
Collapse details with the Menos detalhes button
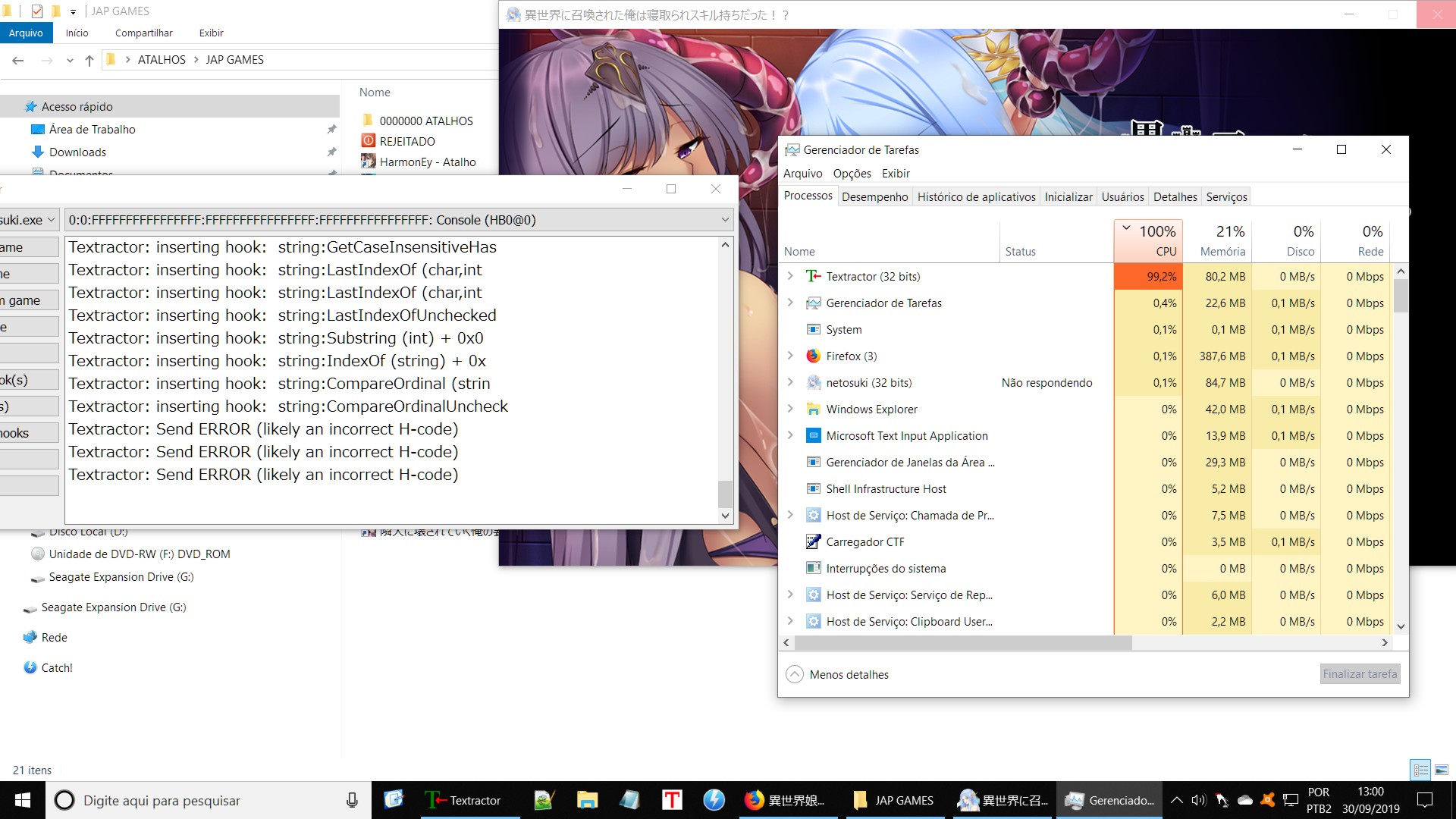837,673
